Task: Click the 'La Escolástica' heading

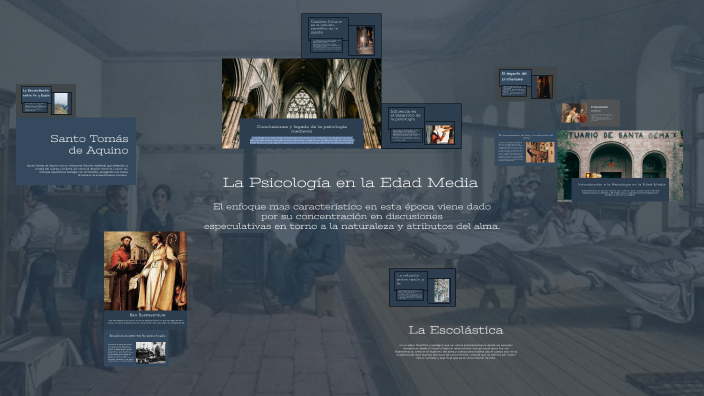Action: (455, 330)
